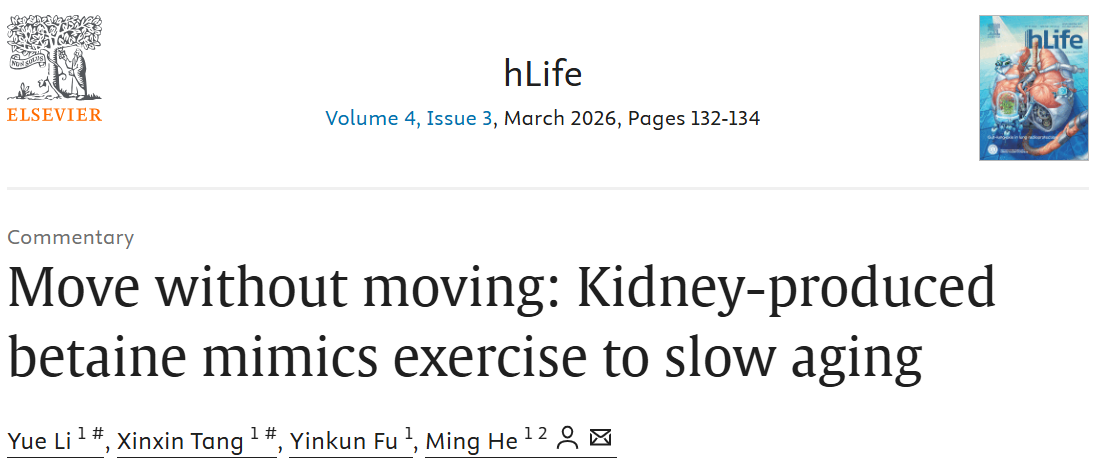Click affiliation superscript 1 after Yinkun Fu
Screen dimensions: 1109x473
(409, 434)
